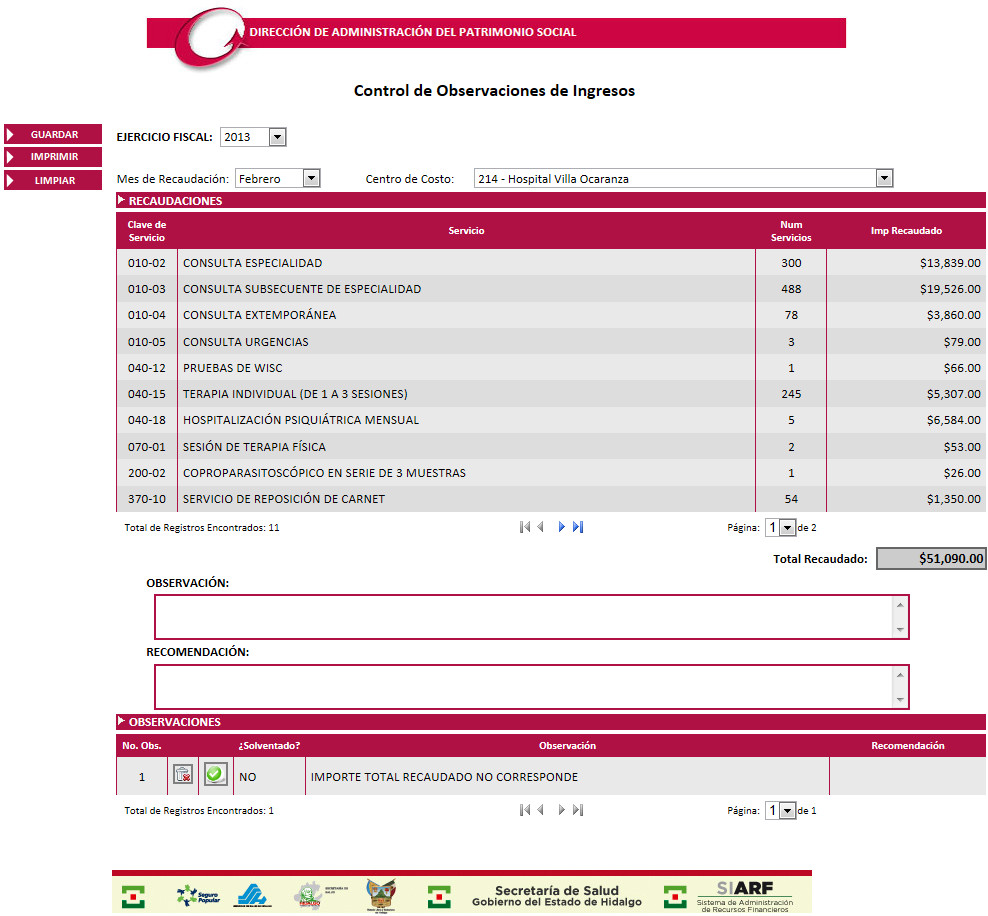Click the Secretaría de Salud footer text
This screenshot has height=916, width=988.
pyautogui.click(x=557, y=890)
